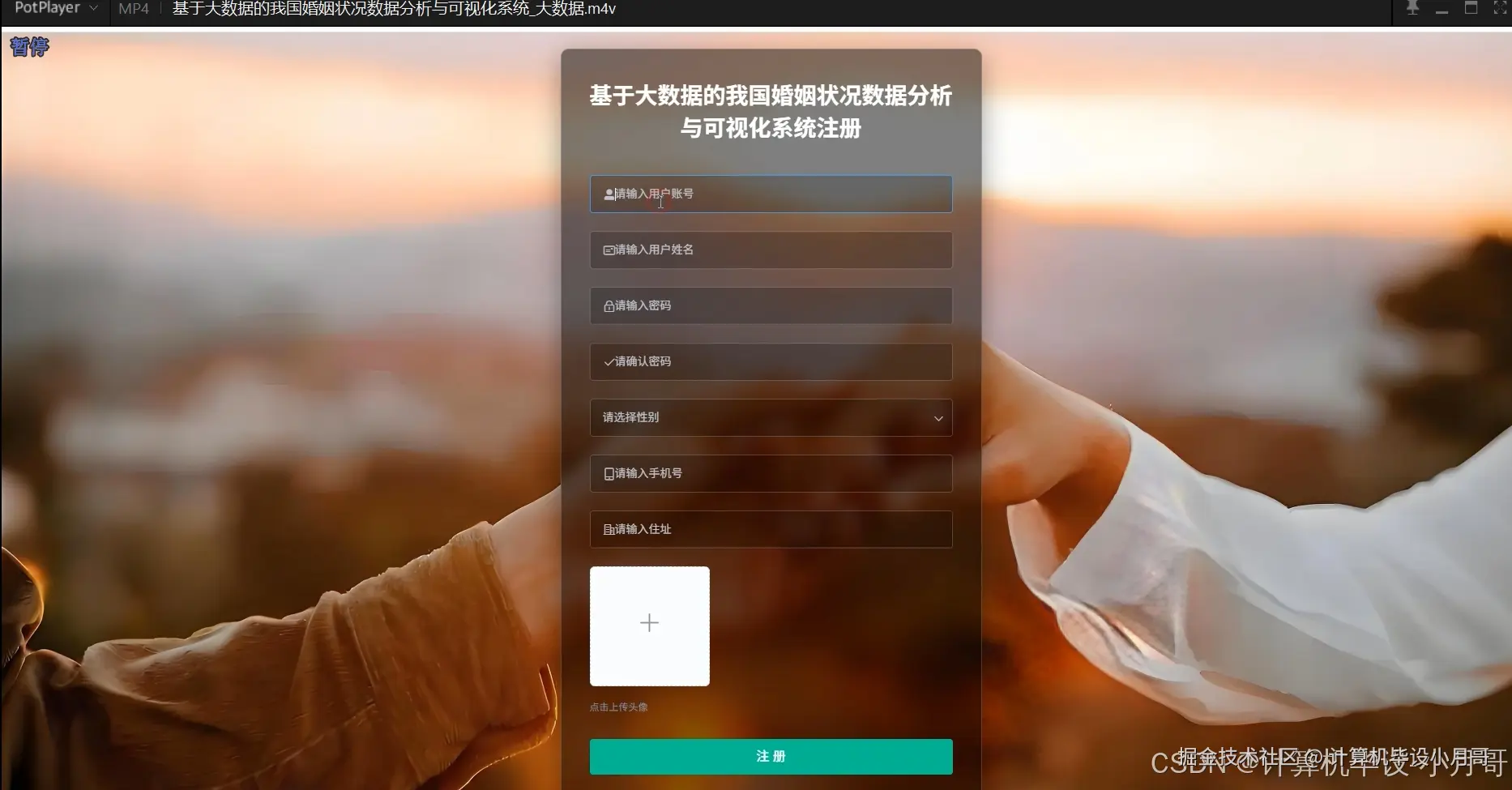Click the 请输入用户账号 account input field
Screen dimensions: 1512x790
[770, 194]
